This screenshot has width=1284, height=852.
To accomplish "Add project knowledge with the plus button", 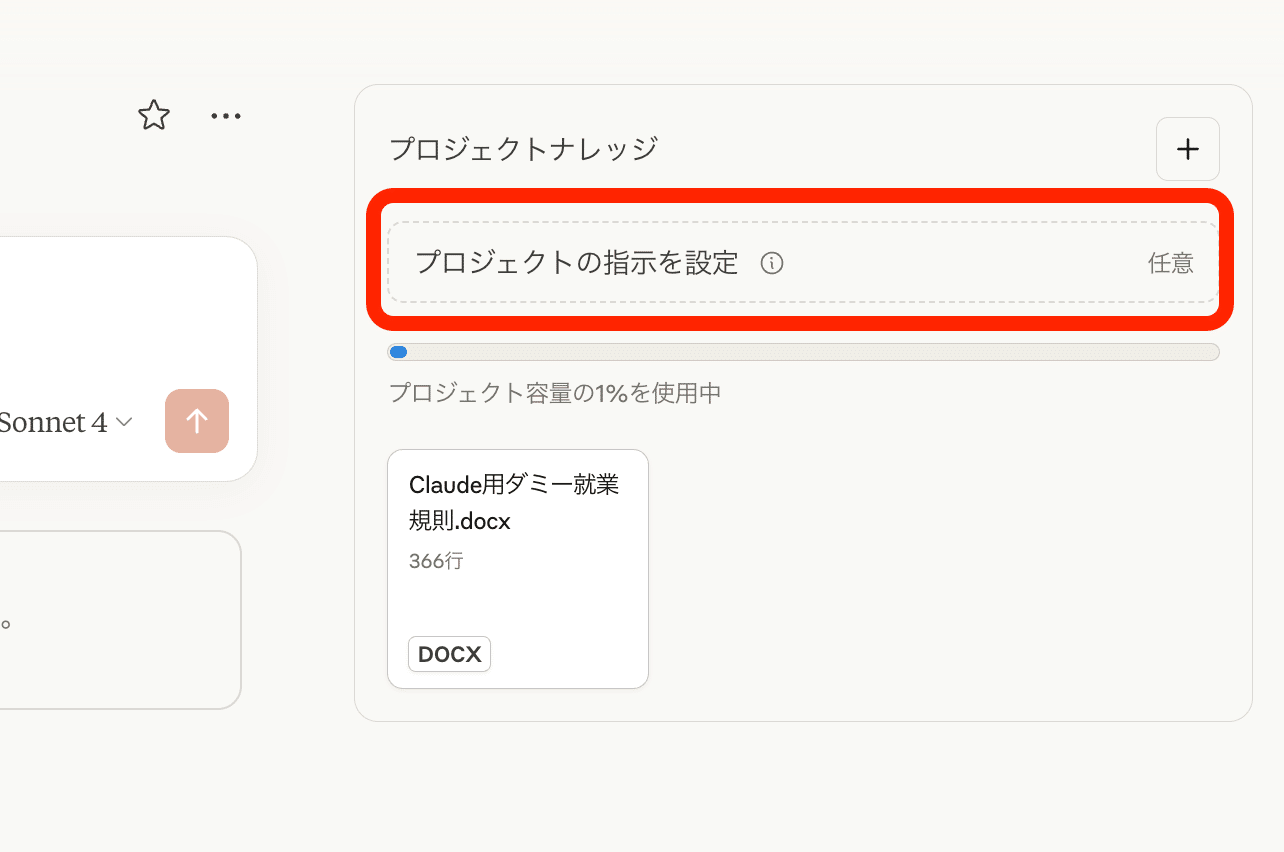I will (x=1187, y=149).
